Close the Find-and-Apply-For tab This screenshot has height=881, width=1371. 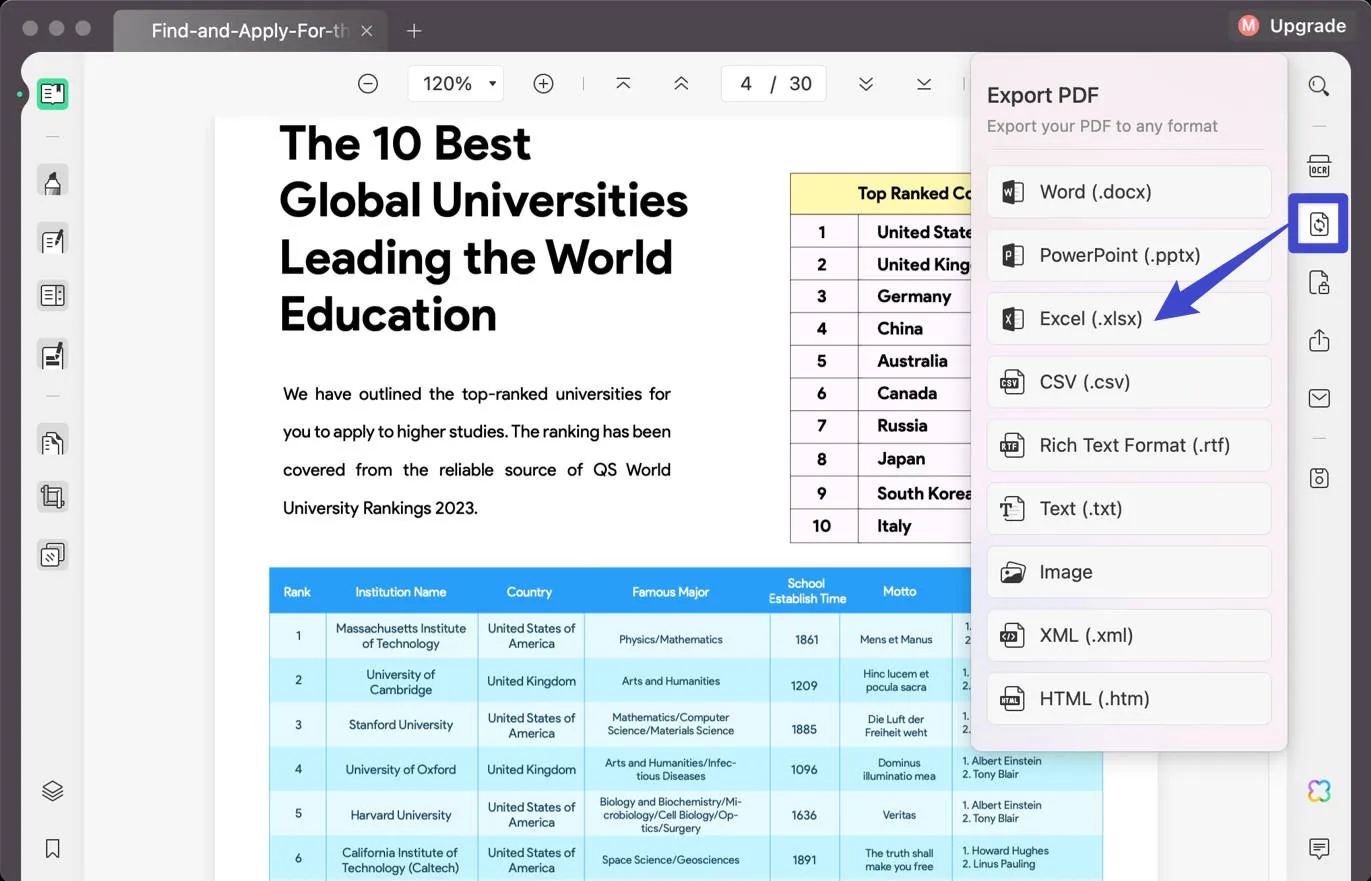tap(367, 31)
